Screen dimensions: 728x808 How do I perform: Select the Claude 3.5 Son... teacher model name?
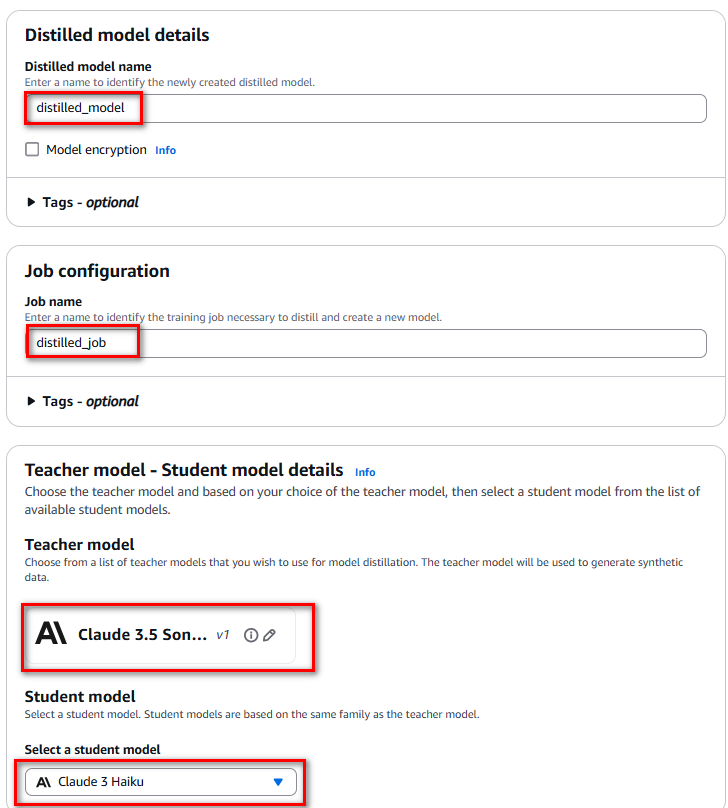[142, 634]
